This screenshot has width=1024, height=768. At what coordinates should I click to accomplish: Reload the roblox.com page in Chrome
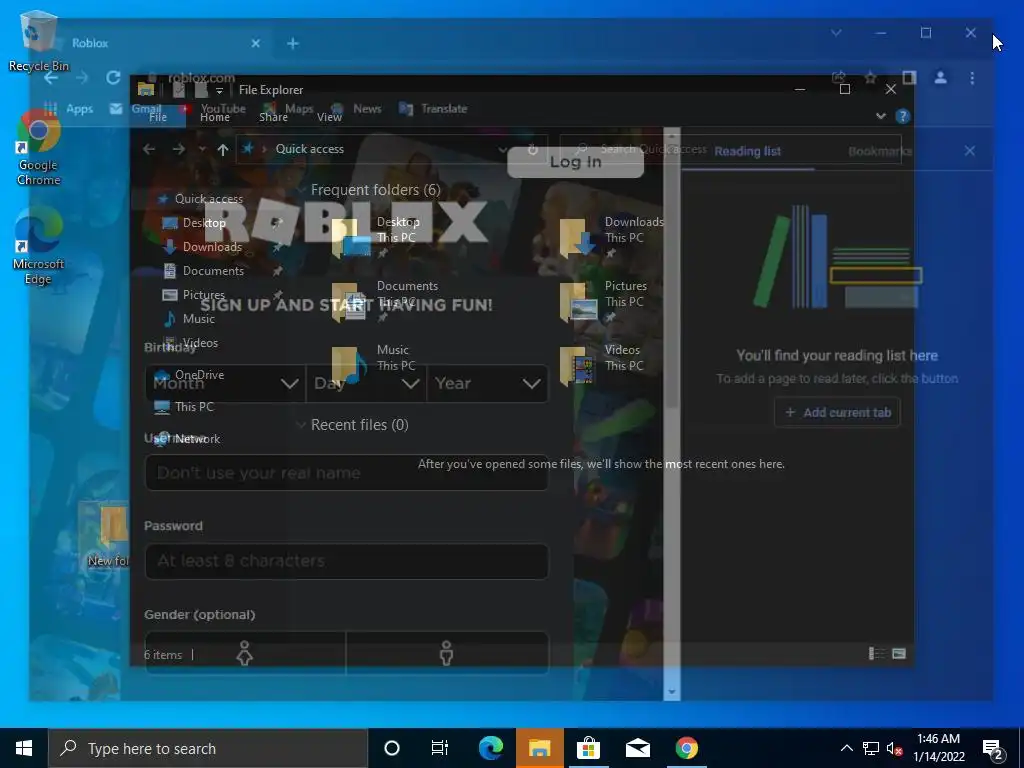(113, 78)
